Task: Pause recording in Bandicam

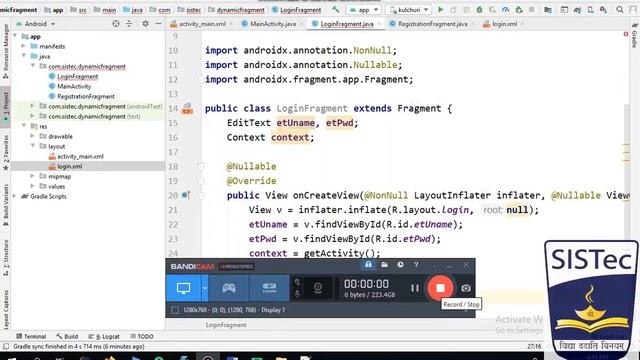Action: 415,288
